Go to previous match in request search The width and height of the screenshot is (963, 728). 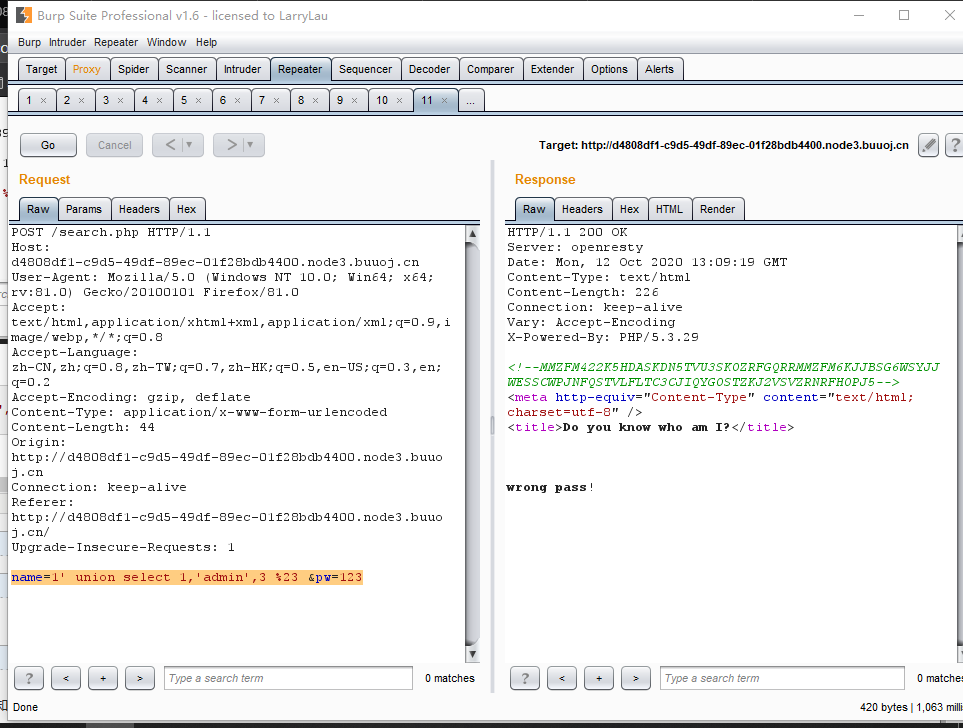(x=66, y=678)
